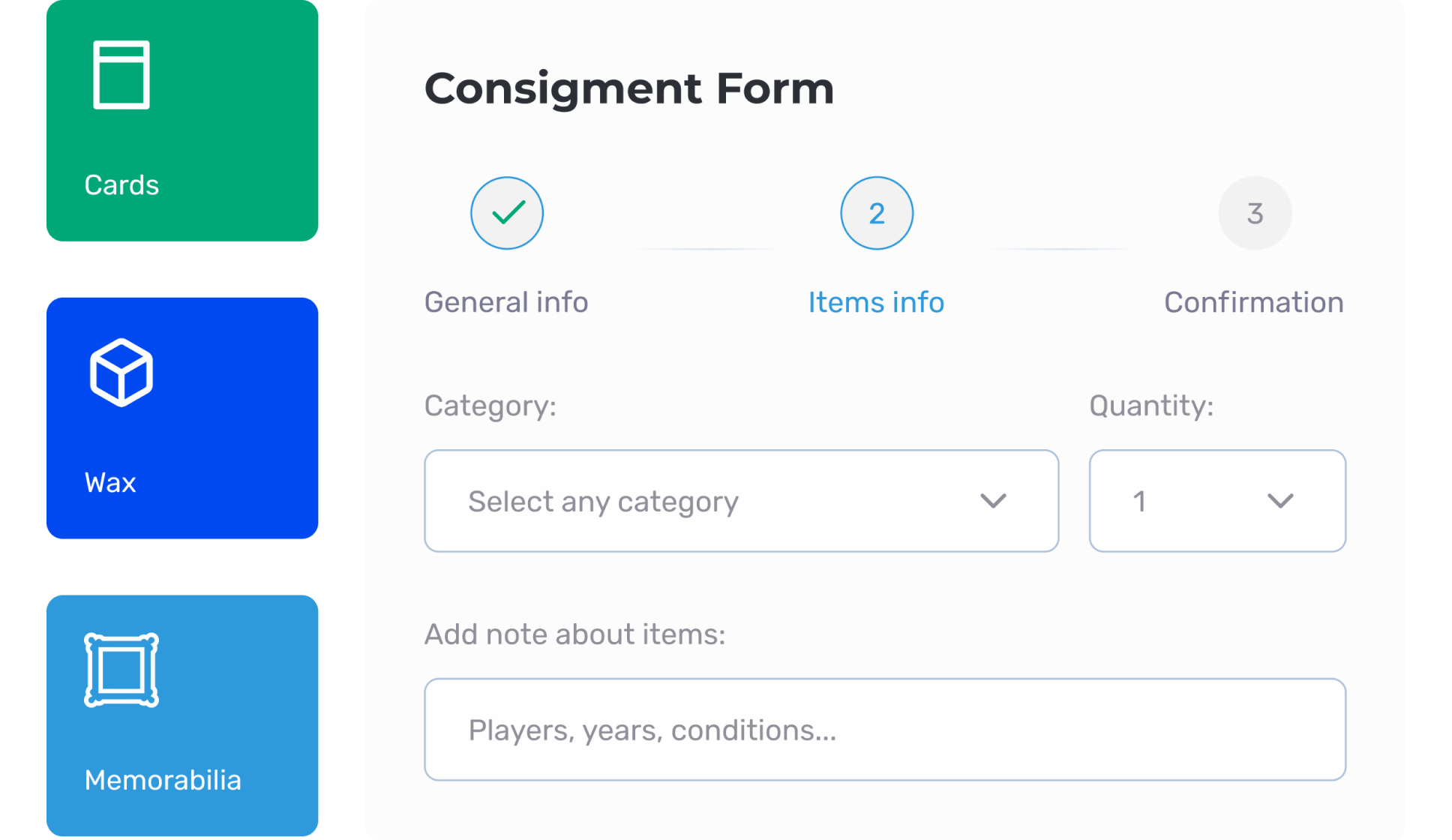This screenshot has height=840, width=1452.
Task: Jump to the Confirmation step label
Action: [1253, 302]
